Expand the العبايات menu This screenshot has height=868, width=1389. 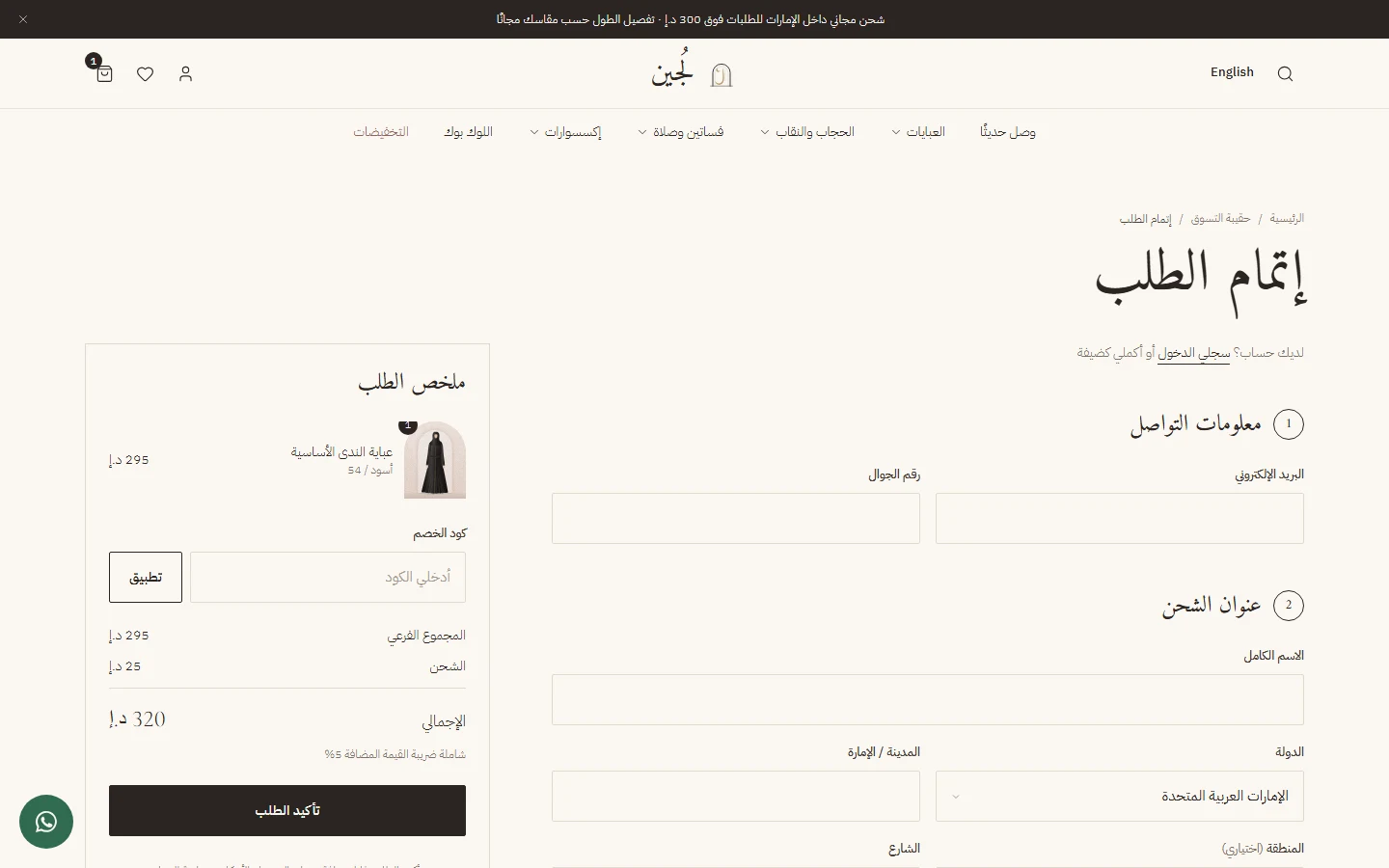pos(918,132)
